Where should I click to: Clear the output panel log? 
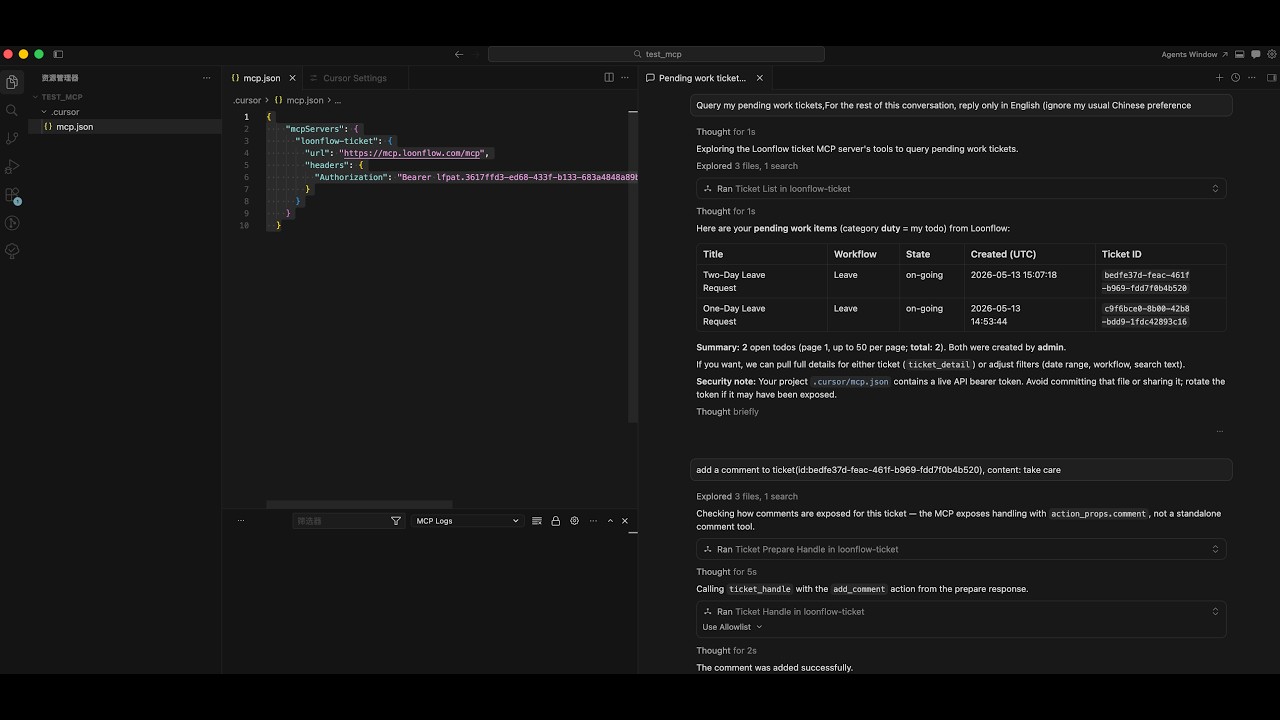[x=537, y=521]
